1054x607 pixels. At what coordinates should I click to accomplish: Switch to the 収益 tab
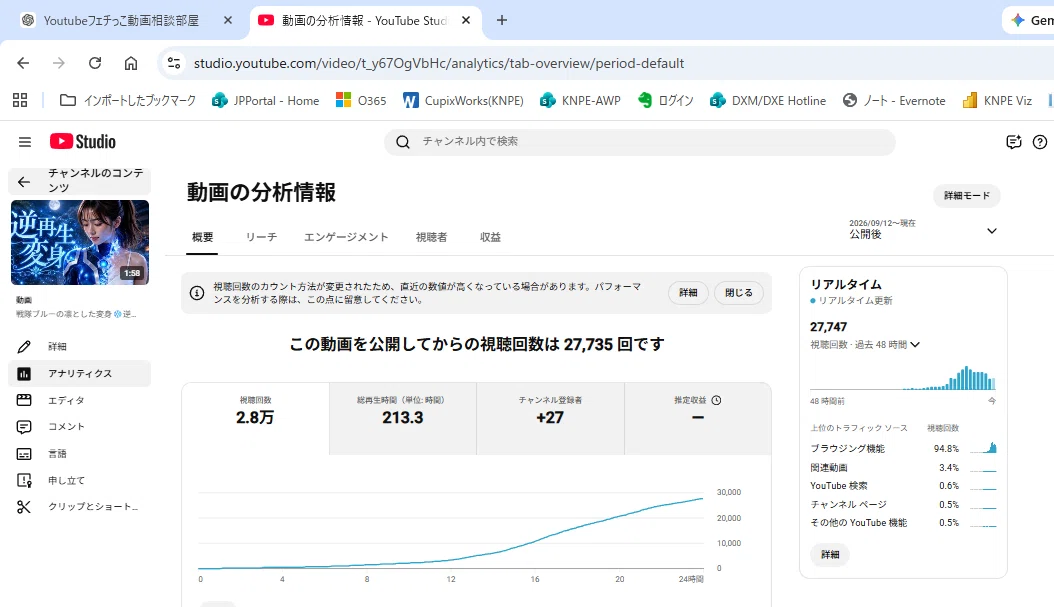point(490,237)
